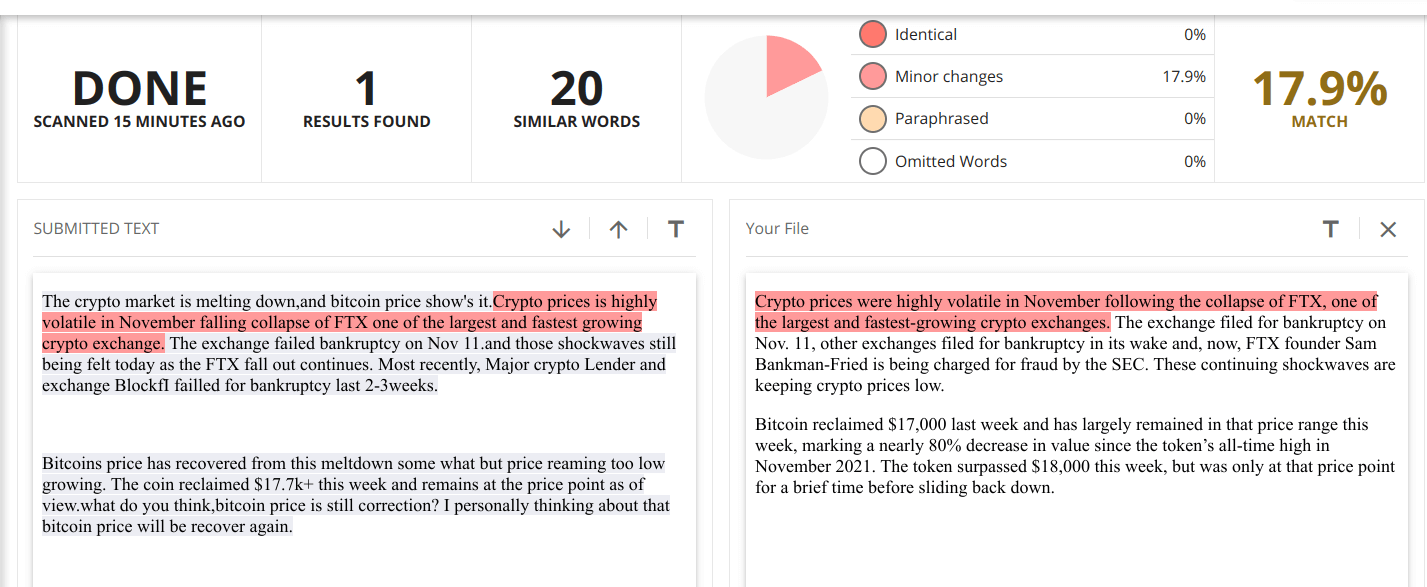The width and height of the screenshot is (1427, 587).
Task: Toggle the Identical matches red circle
Action: click(x=873, y=34)
